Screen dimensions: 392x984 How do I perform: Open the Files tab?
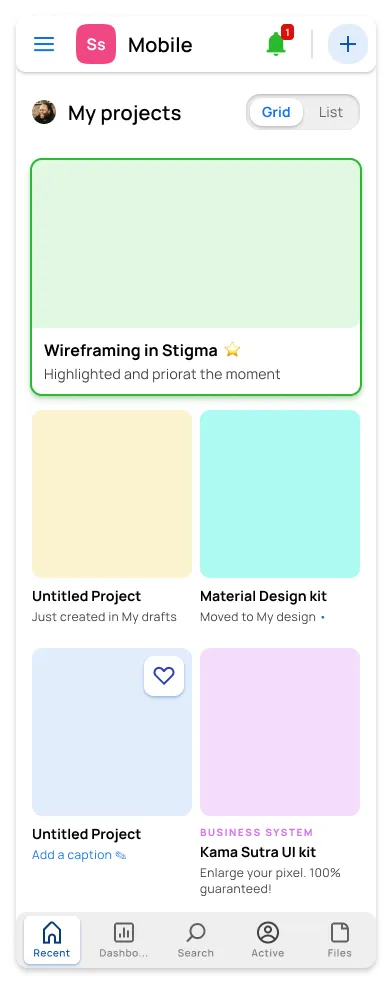pos(339,940)
